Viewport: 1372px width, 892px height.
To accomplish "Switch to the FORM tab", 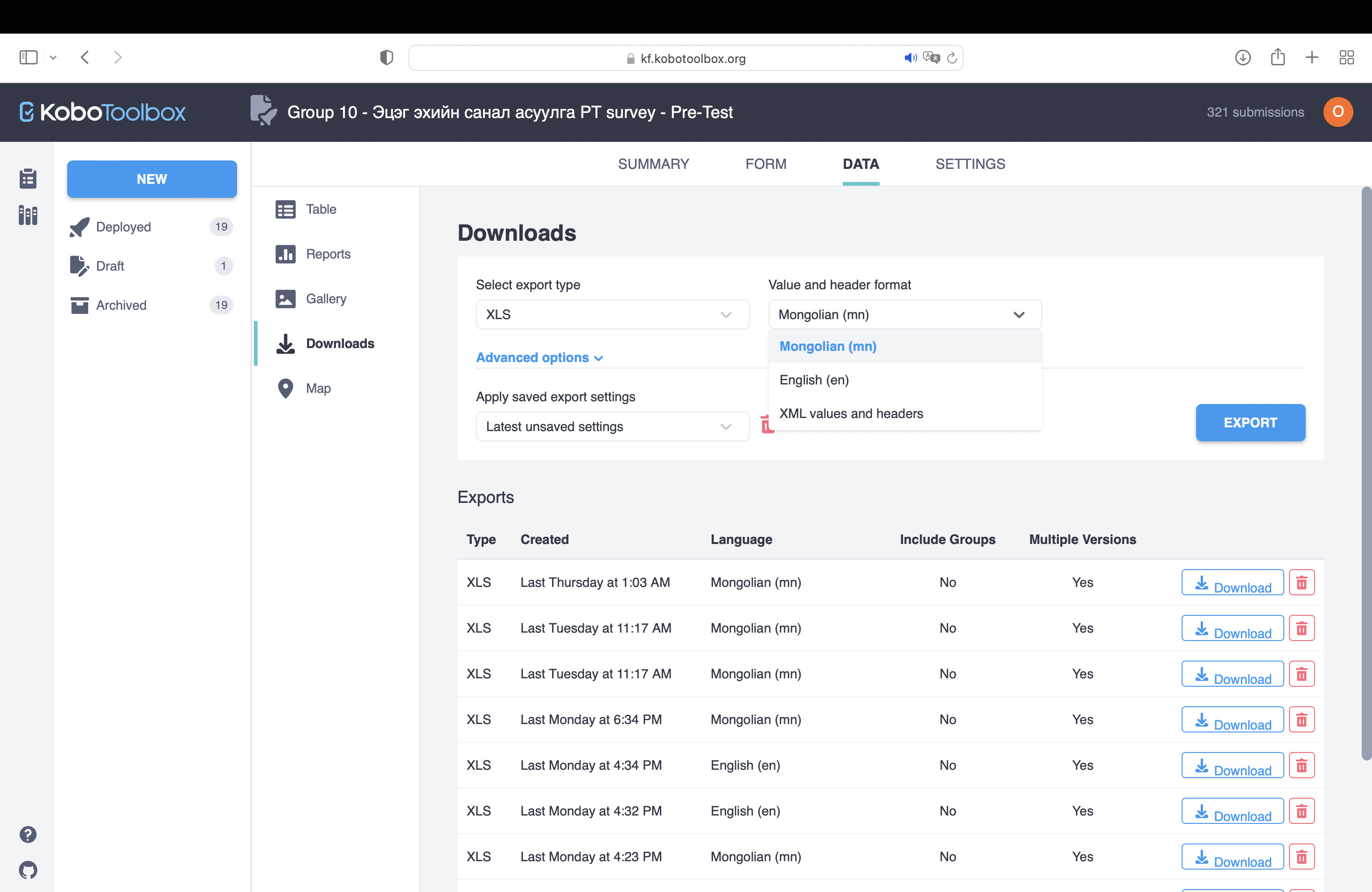I will 765,164.
